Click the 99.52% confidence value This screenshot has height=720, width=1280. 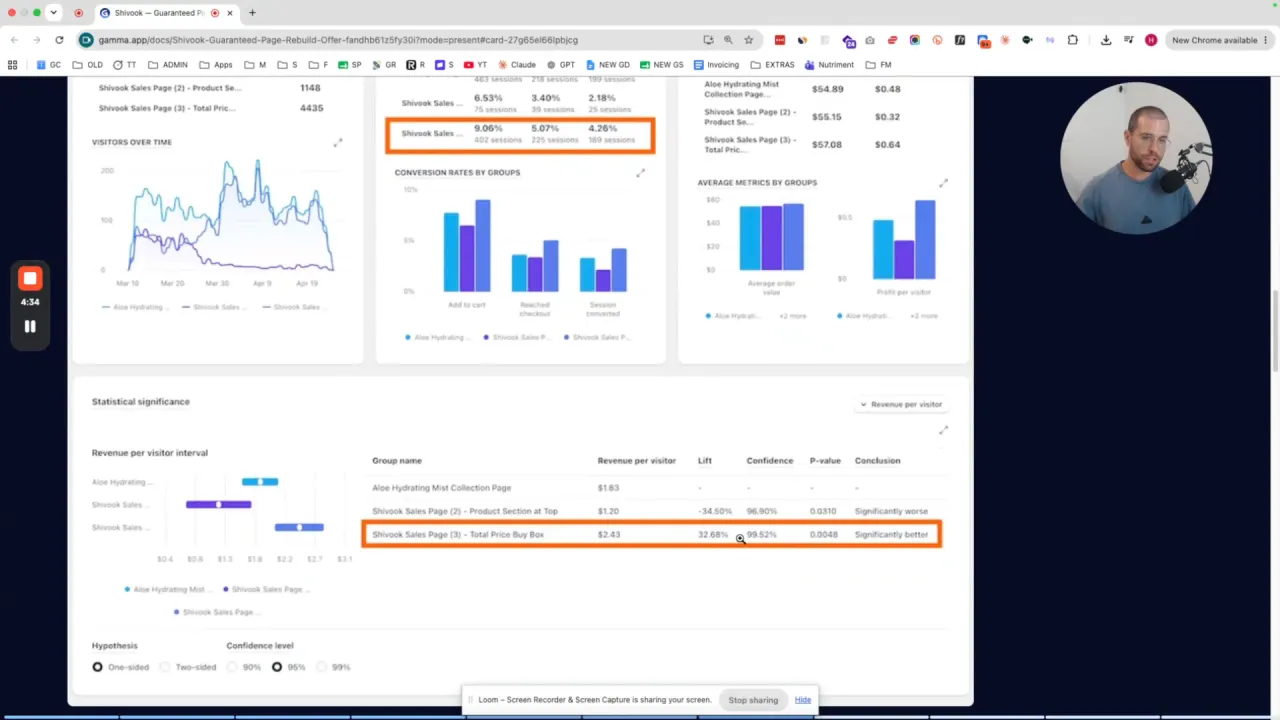[x=762, y=535]
